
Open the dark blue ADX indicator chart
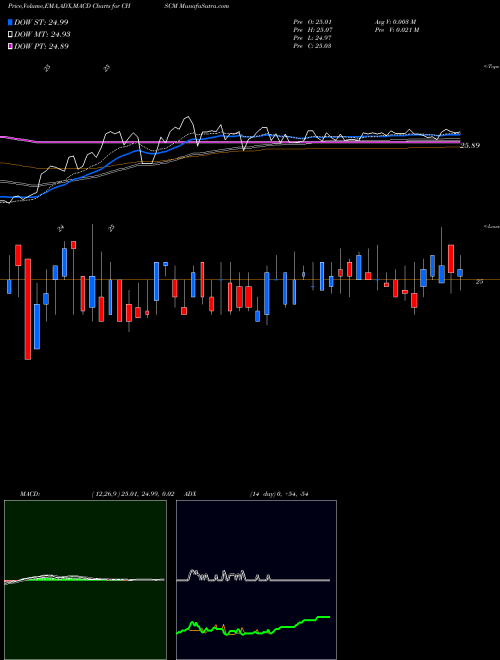[256, 580]
